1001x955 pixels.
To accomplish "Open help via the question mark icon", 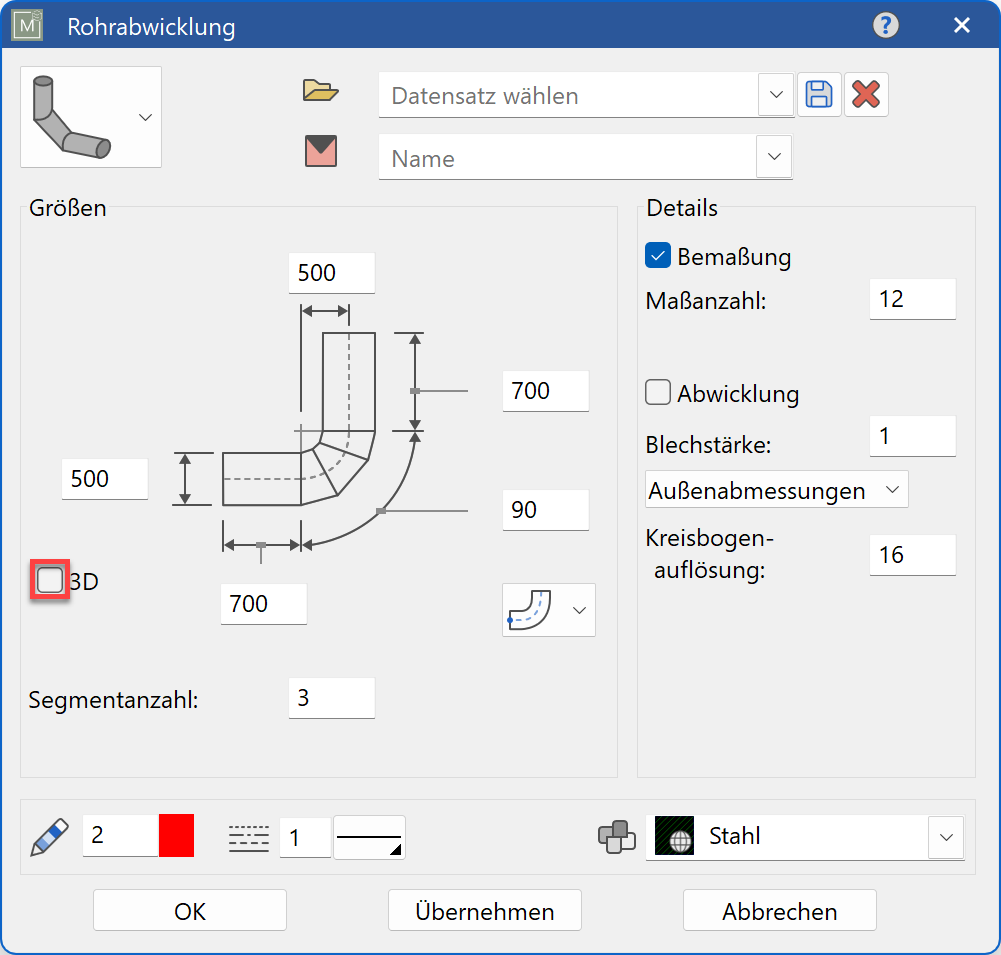I will (x=885, y=25).
